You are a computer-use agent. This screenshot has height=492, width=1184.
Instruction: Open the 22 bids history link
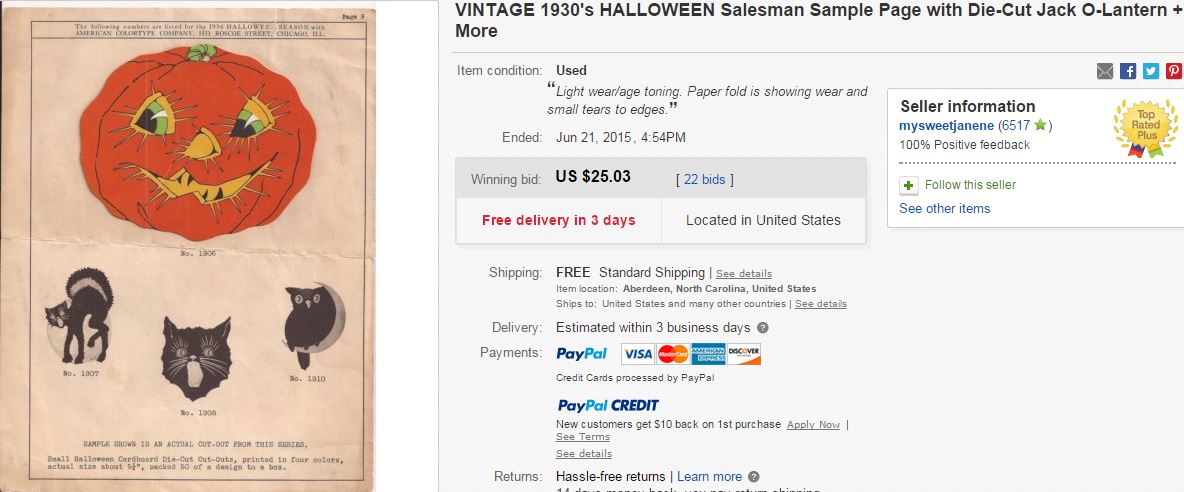point(705,180)
